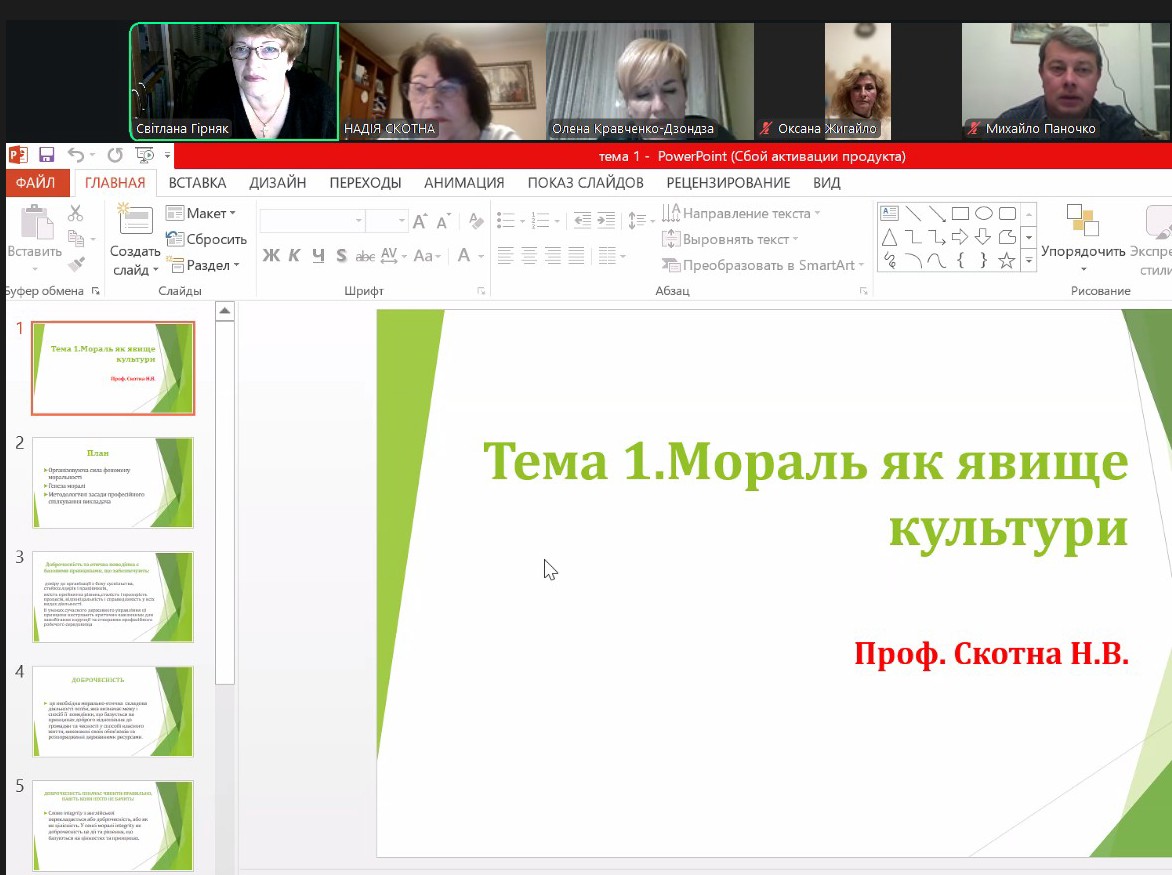Toggle underline formatting (Ч)
The width and height of the screenshot is (1172, 875).
click(x=318, y=256)
